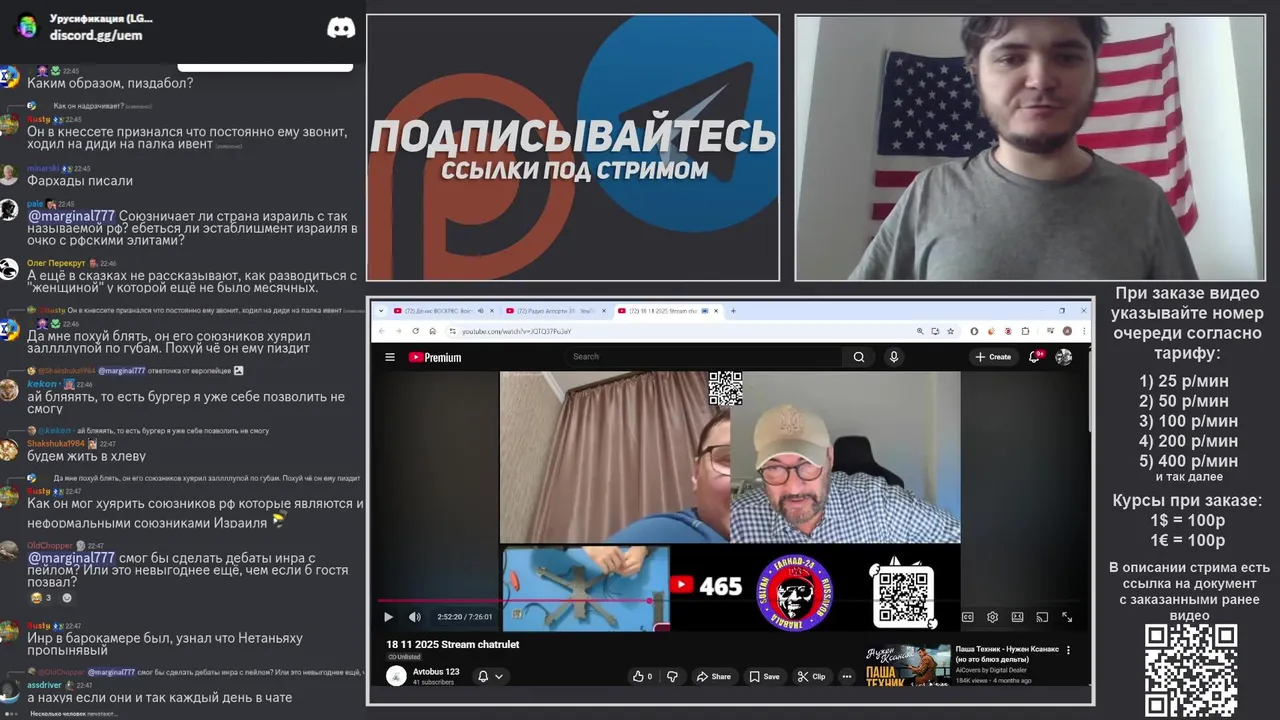Open YouTube notifications bell with 9+ badge
The width and height of the screenshot is (1280, 720).
click(x=1036, y=356)
